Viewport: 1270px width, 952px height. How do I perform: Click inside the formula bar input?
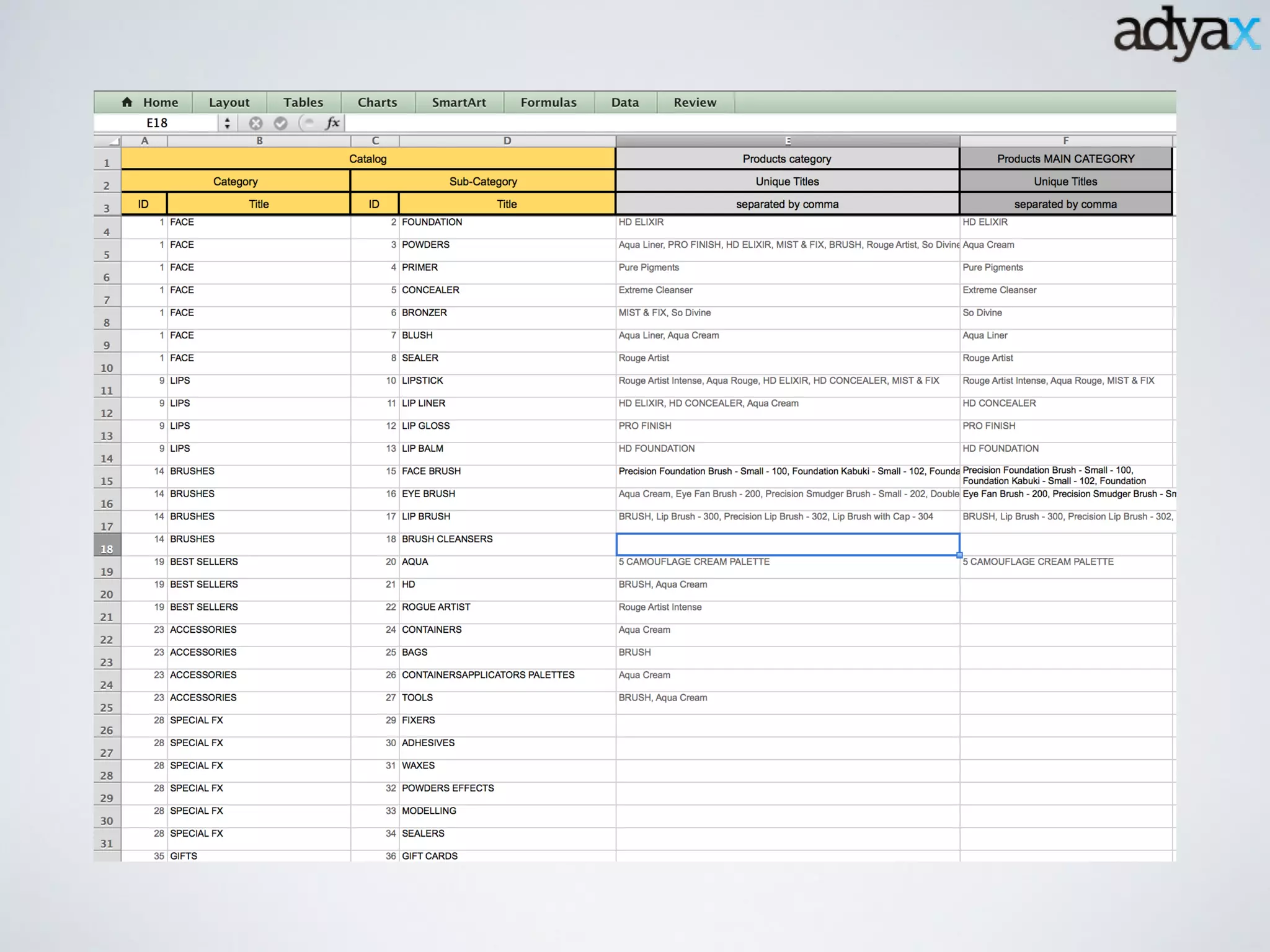coord(744,123)
